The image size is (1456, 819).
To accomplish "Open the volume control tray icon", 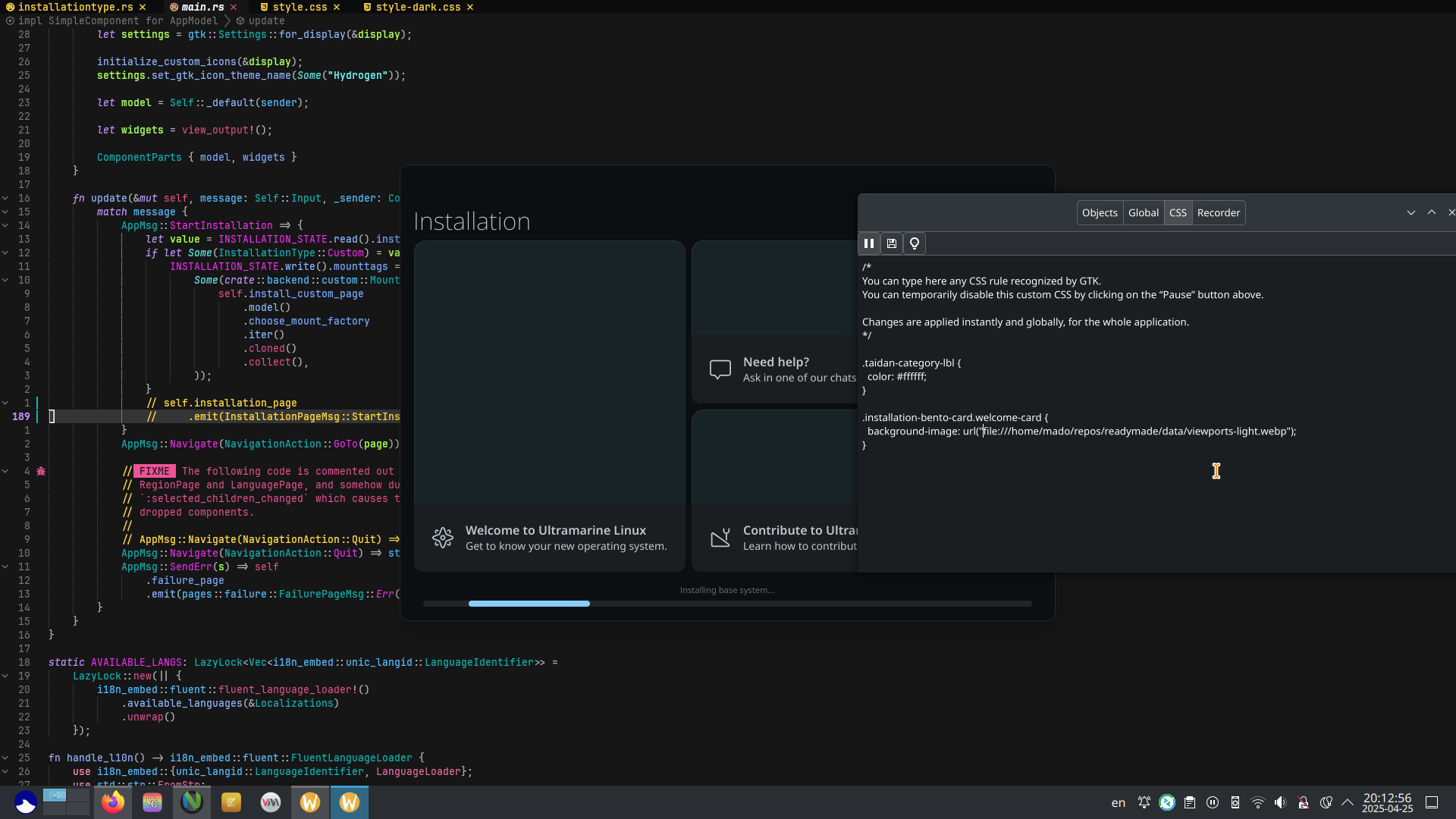I will (x=1280, y=802).
